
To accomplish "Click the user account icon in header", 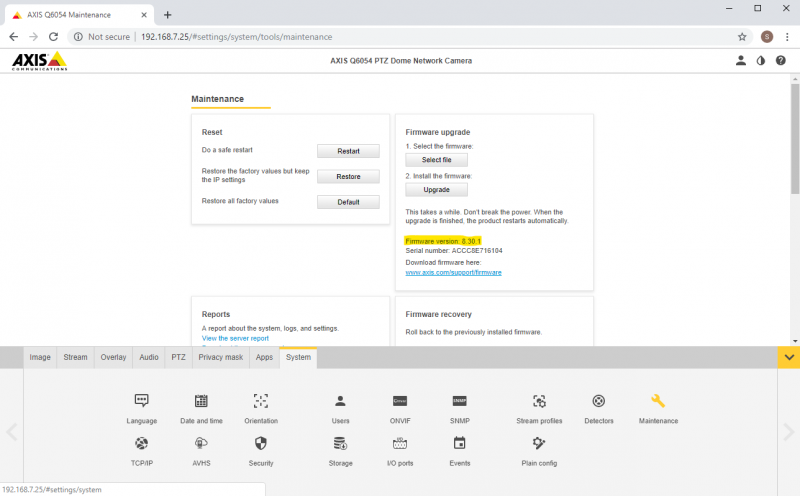I will tap(741, 61).
